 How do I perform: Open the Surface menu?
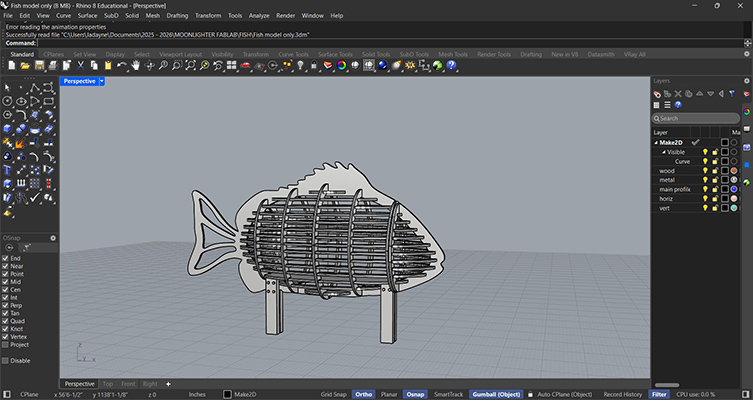[x=88, y=16]
